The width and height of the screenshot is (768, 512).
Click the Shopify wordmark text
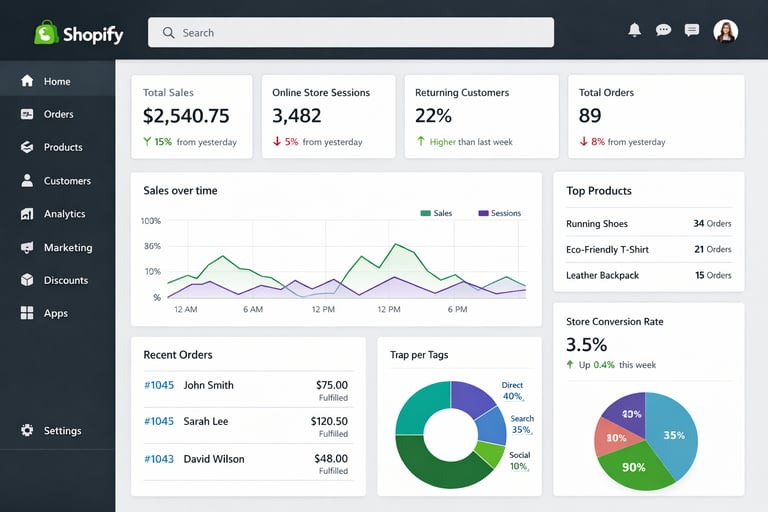[x=93, y=34]
